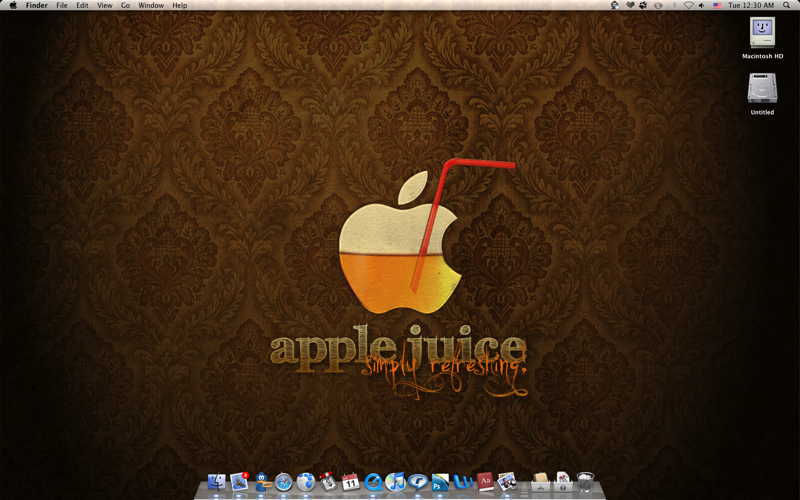Image resolution: width=800 pixels, height=500 pixels.
Task: Open the Window menu
Action: click(x=151, y=5)
